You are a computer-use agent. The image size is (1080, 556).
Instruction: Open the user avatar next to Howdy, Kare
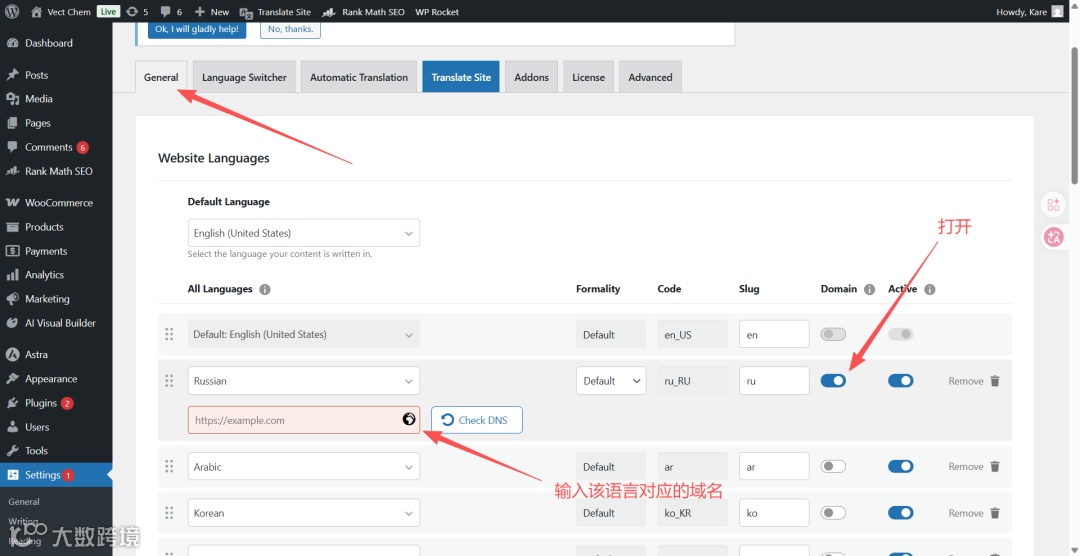[1057, 12]
